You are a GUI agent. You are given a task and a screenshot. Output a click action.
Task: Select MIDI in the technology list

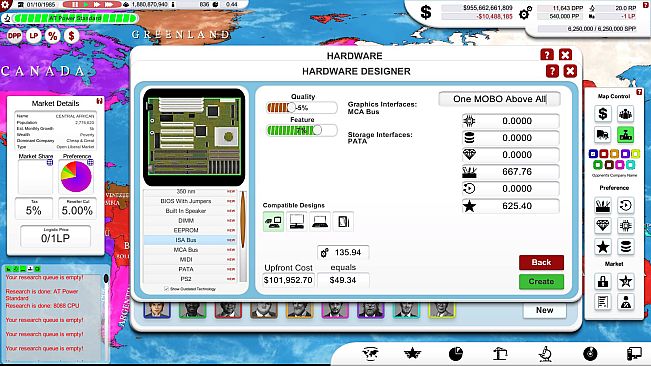[x=190, y=259]
